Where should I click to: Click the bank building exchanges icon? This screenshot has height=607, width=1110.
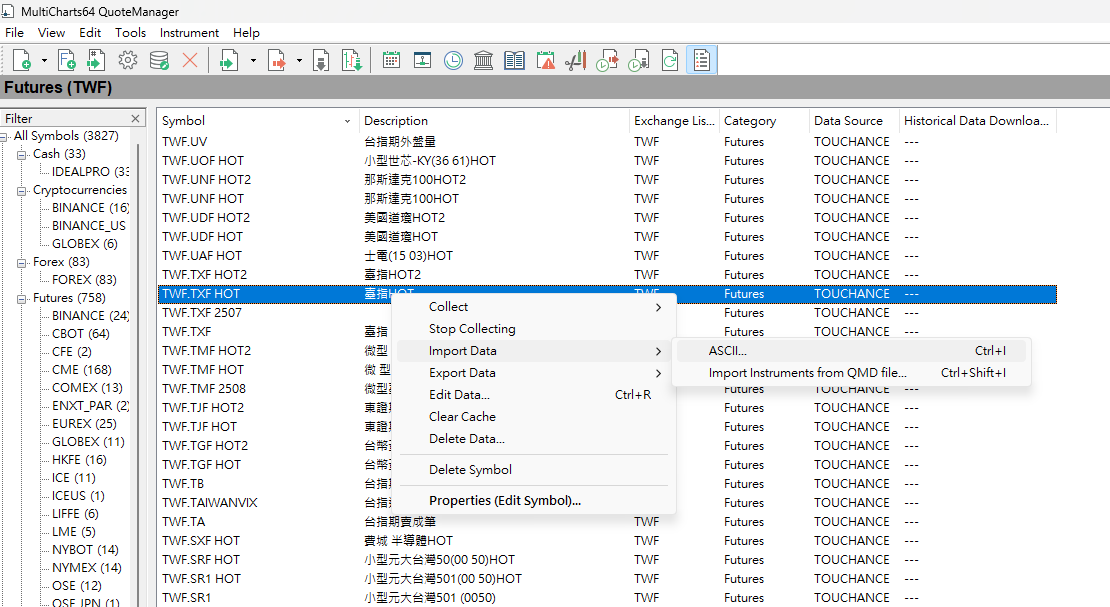[x=484, y=61]
